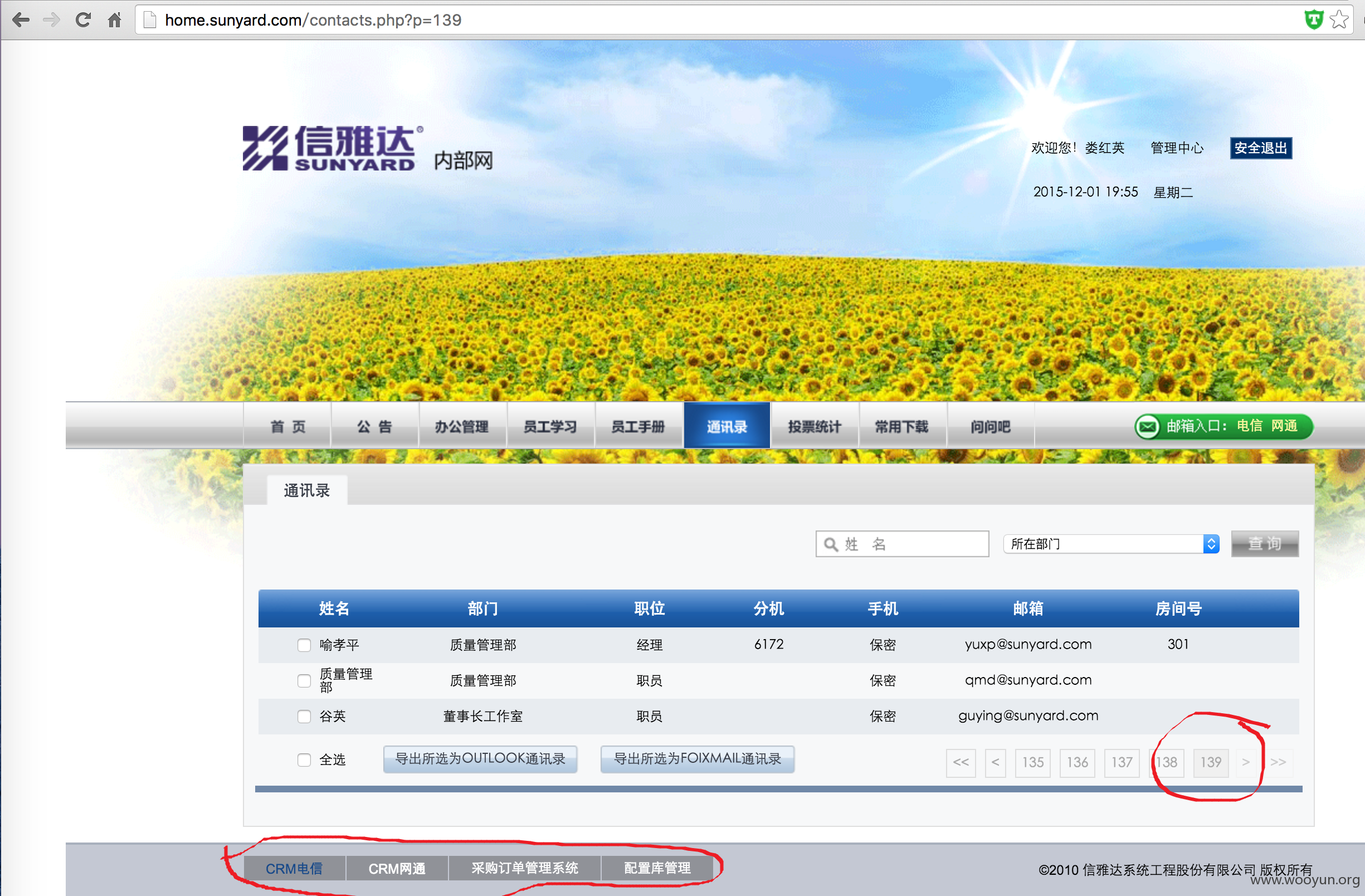Go to page 139
The height and width of the screenshot is (896, 1365).
pyautogui.click(x=1211, y=762)
